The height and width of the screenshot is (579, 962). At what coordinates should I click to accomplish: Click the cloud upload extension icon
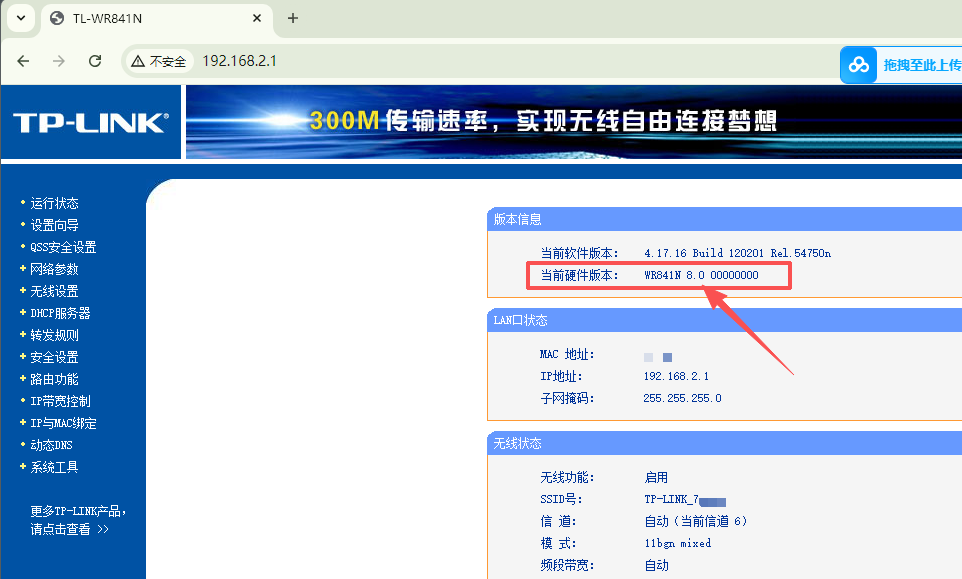tap(858, 64)
